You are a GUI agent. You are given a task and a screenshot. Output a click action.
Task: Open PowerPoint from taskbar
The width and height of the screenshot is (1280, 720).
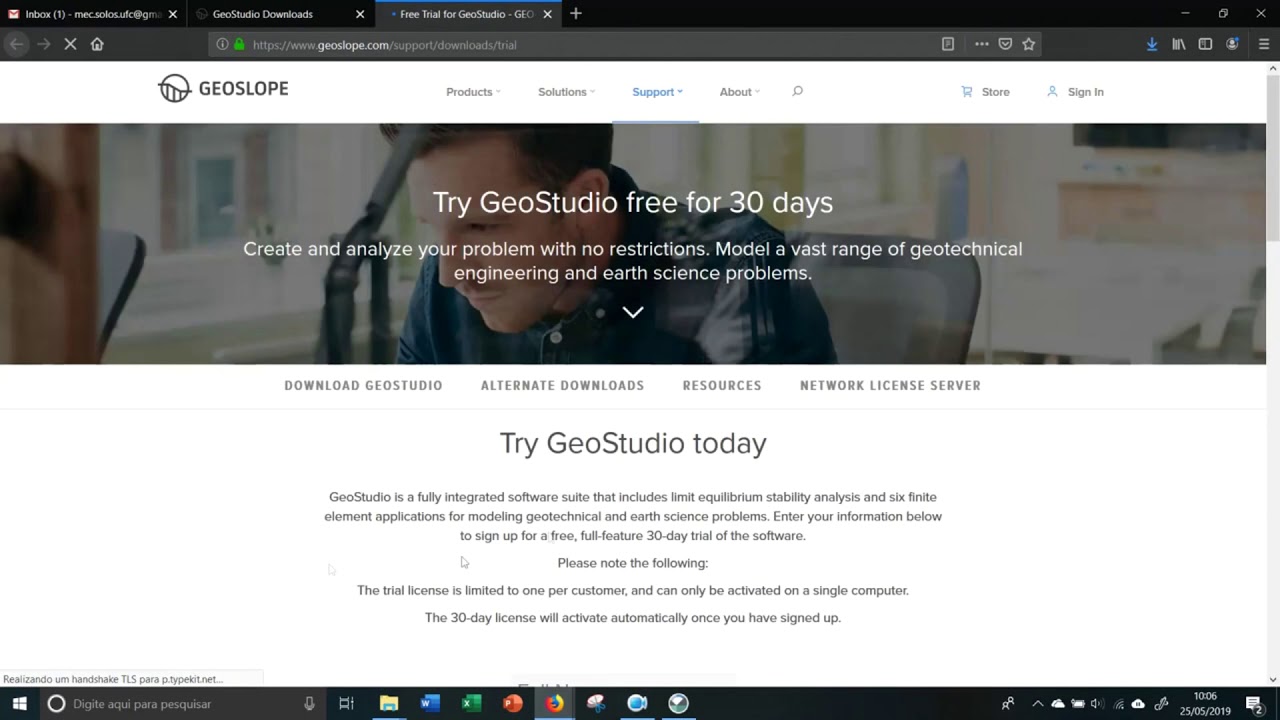pyautogui.click(x=513, y=703)
